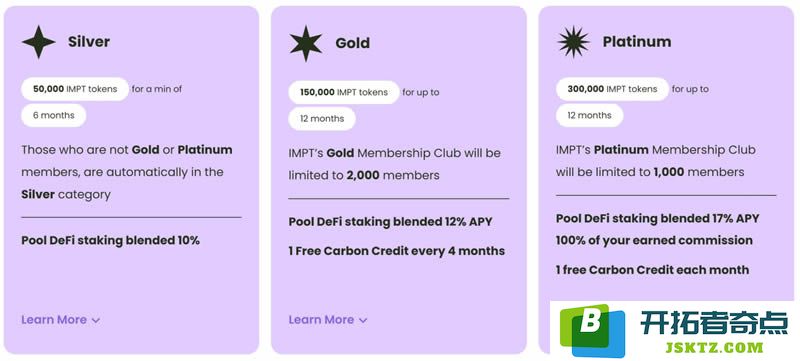Click the Gold tier heading
Viewport: 800px width, 361px height.
(x=353, y=43)
